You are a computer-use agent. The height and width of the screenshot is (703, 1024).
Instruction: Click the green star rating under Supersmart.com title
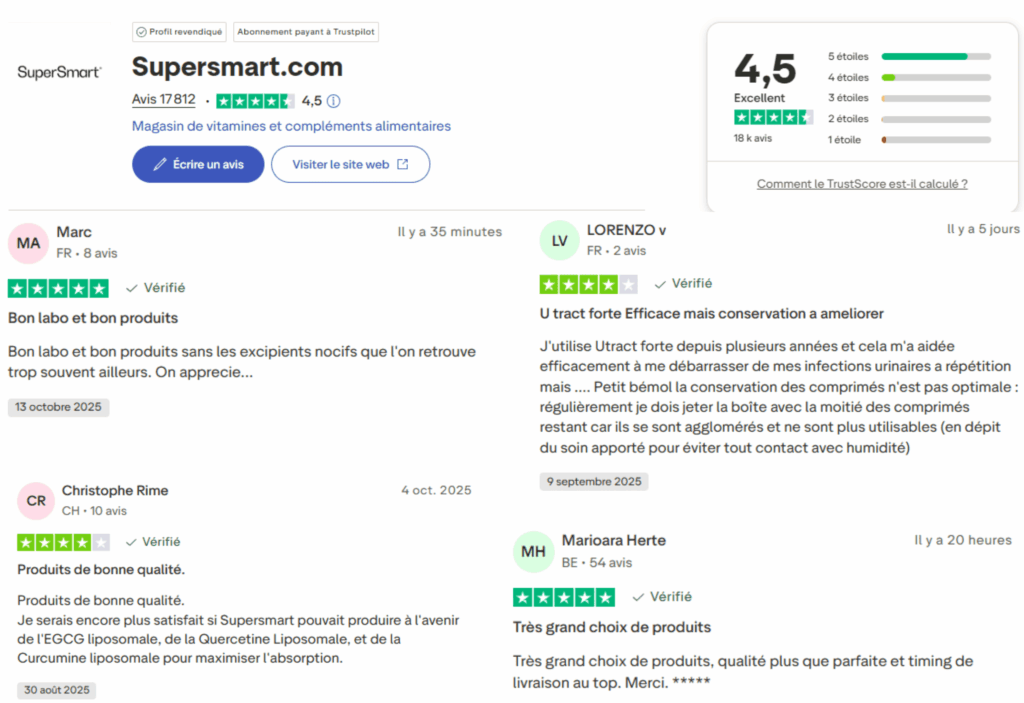click(x=257, y=101)
